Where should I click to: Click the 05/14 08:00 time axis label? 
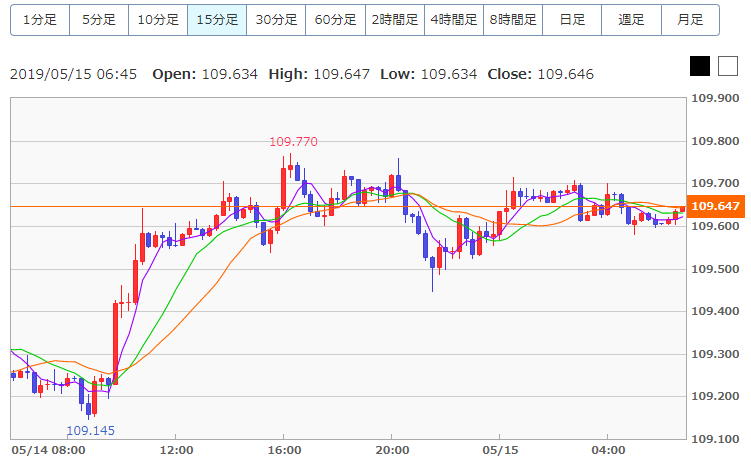(x=48, y=451)
